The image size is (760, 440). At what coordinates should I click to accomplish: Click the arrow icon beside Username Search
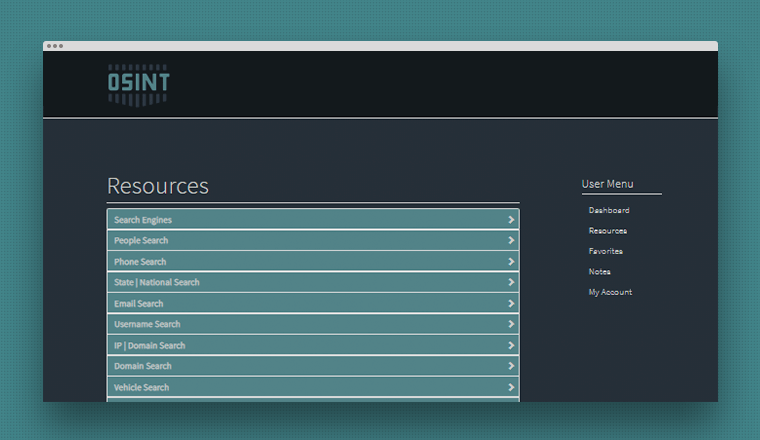(511, 325)
